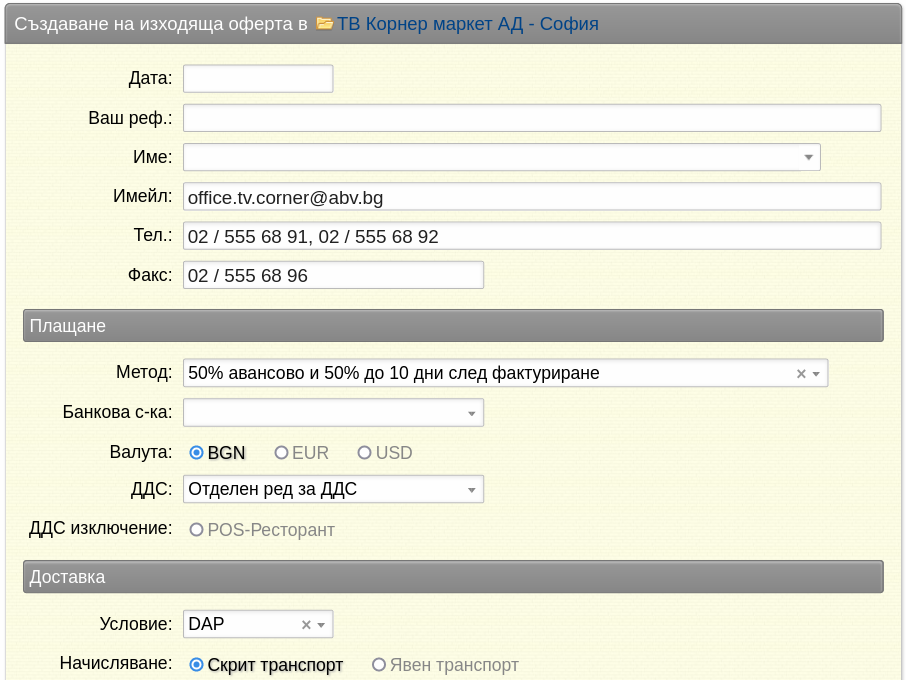The height and width of the screenshot is (680, 906).
Task: Click the Име dropdown arrow
Action: click(x=808, y=157)
